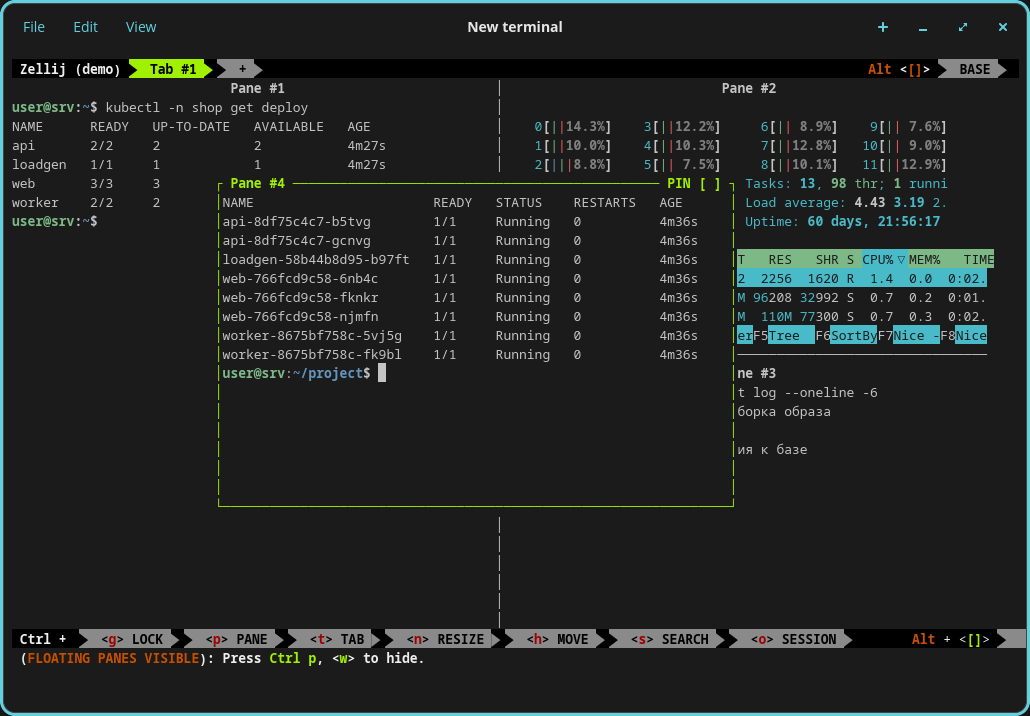
Task: Click htop F7 Nice - button
Action: pos(908,336)
